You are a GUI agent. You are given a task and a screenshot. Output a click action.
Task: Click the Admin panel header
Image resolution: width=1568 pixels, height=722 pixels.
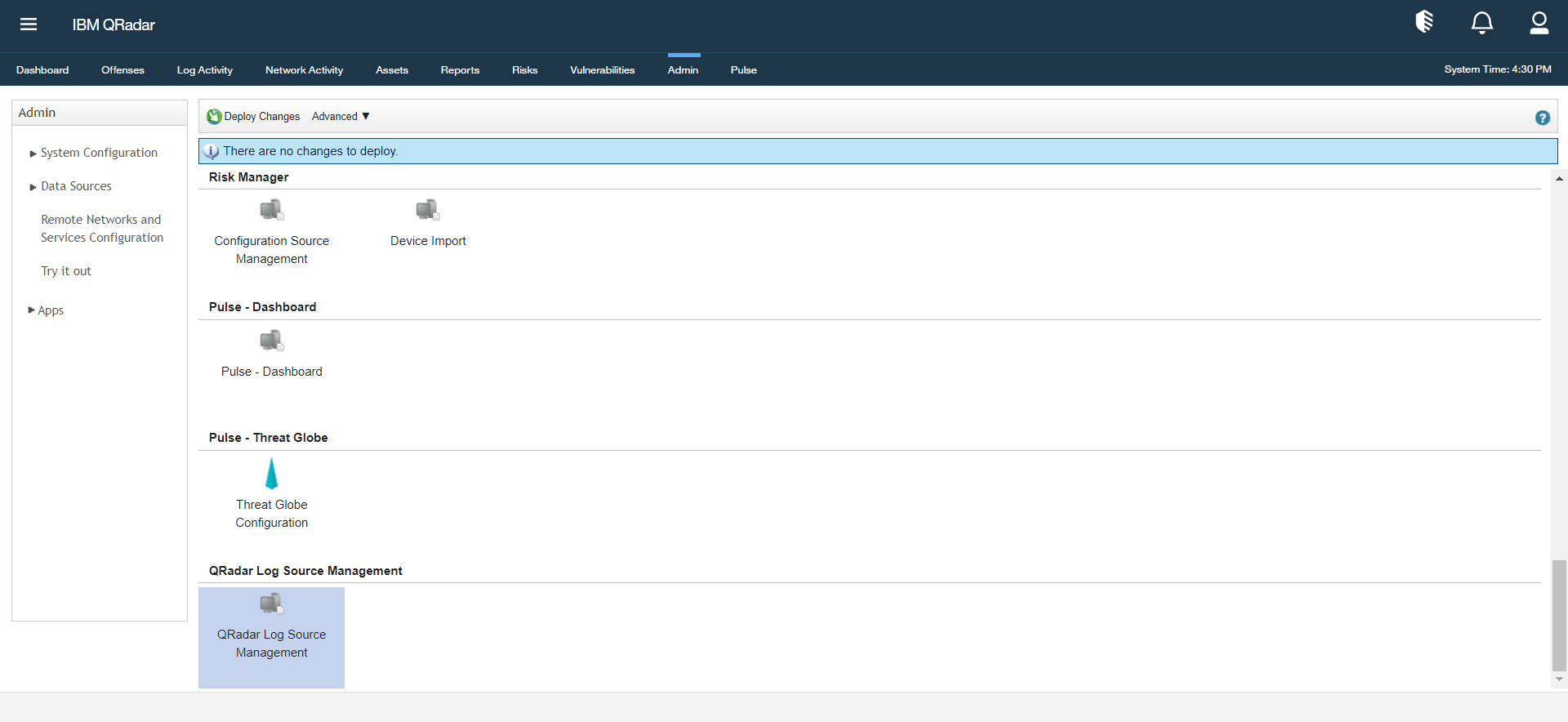[100, 113]
